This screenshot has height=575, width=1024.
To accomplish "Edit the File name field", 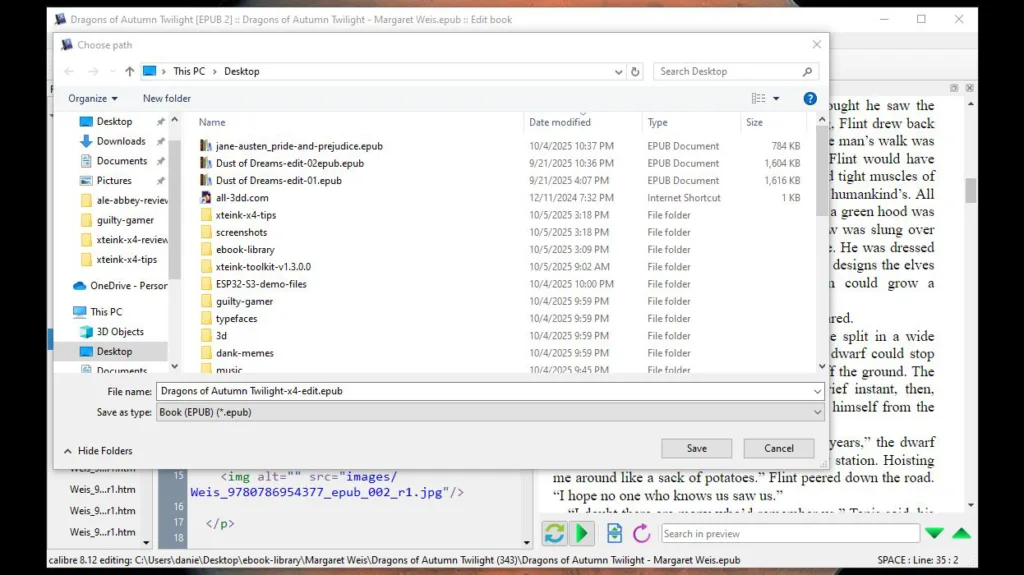I will click(483, 391).
